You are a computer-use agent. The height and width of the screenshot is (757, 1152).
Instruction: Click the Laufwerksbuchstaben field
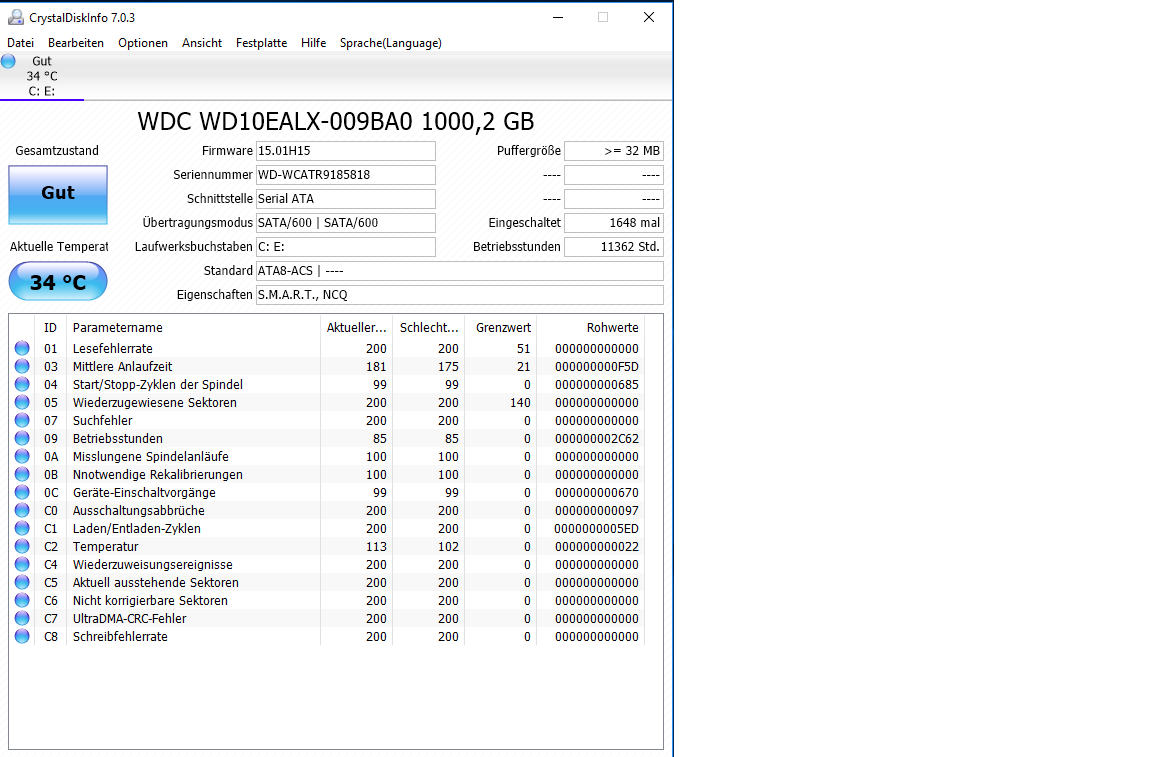(x=345, y=247)
